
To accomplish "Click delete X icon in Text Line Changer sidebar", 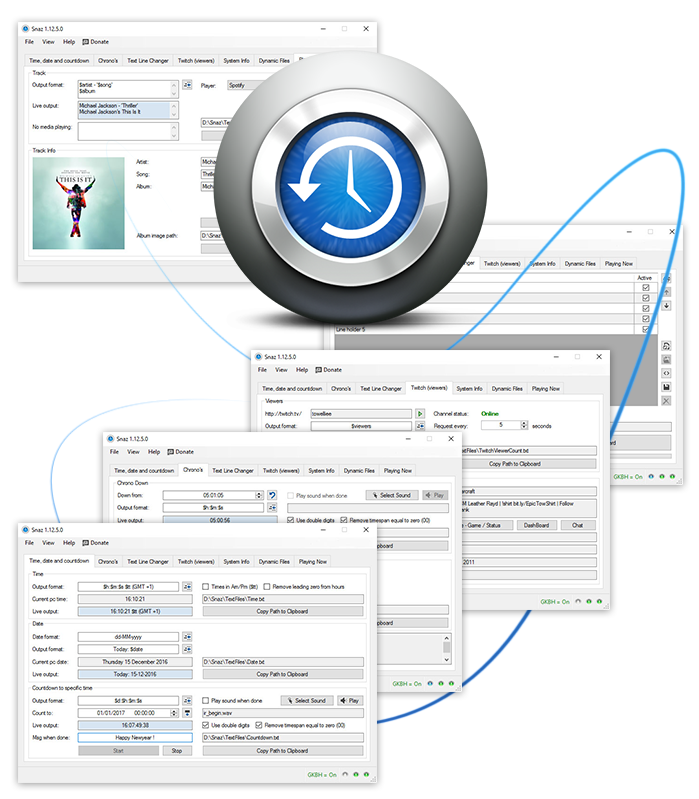I will pos(666,401).
